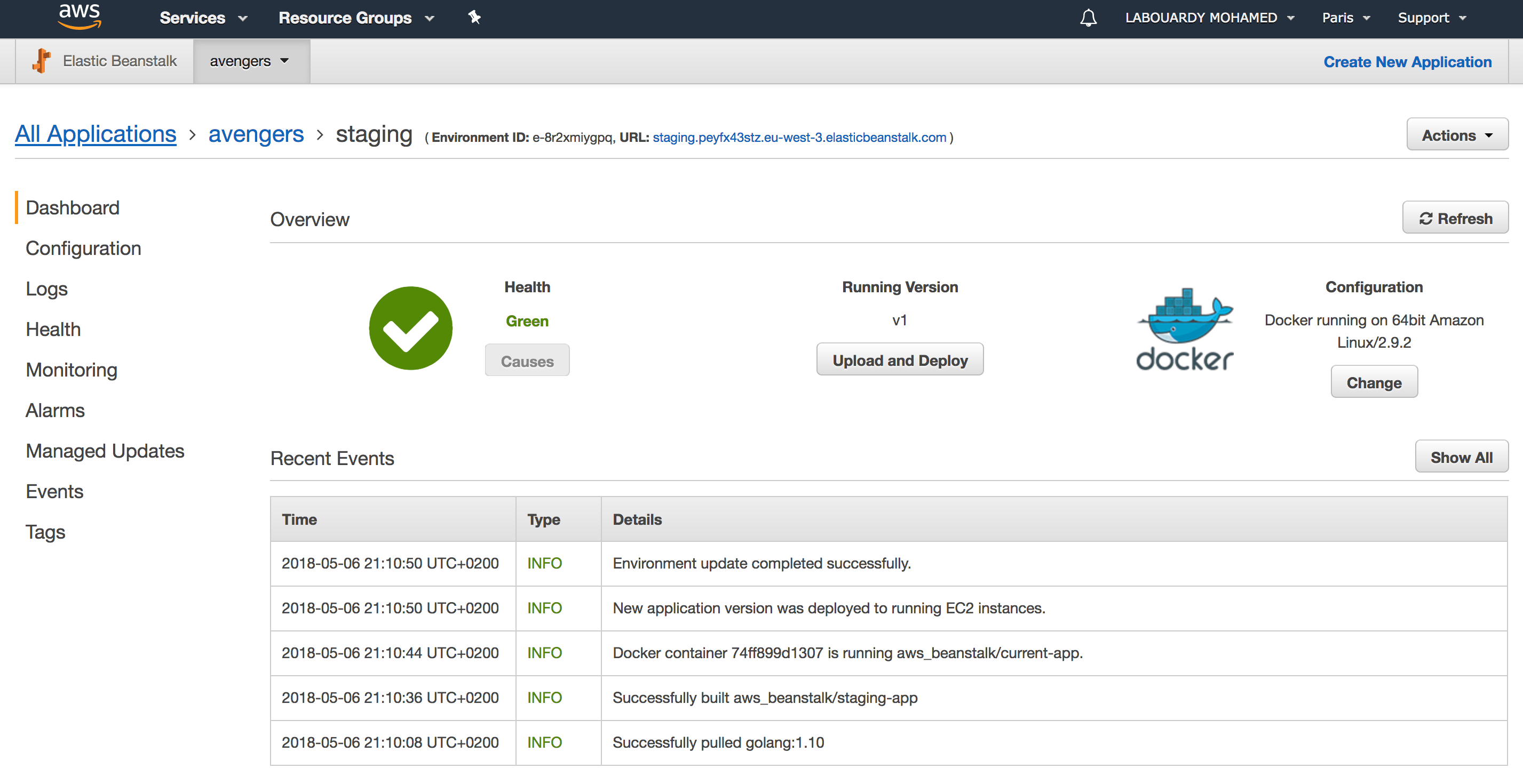Open Tags in the sidebar
Screen dimensions: 1523x784
[x=45, y=532]
